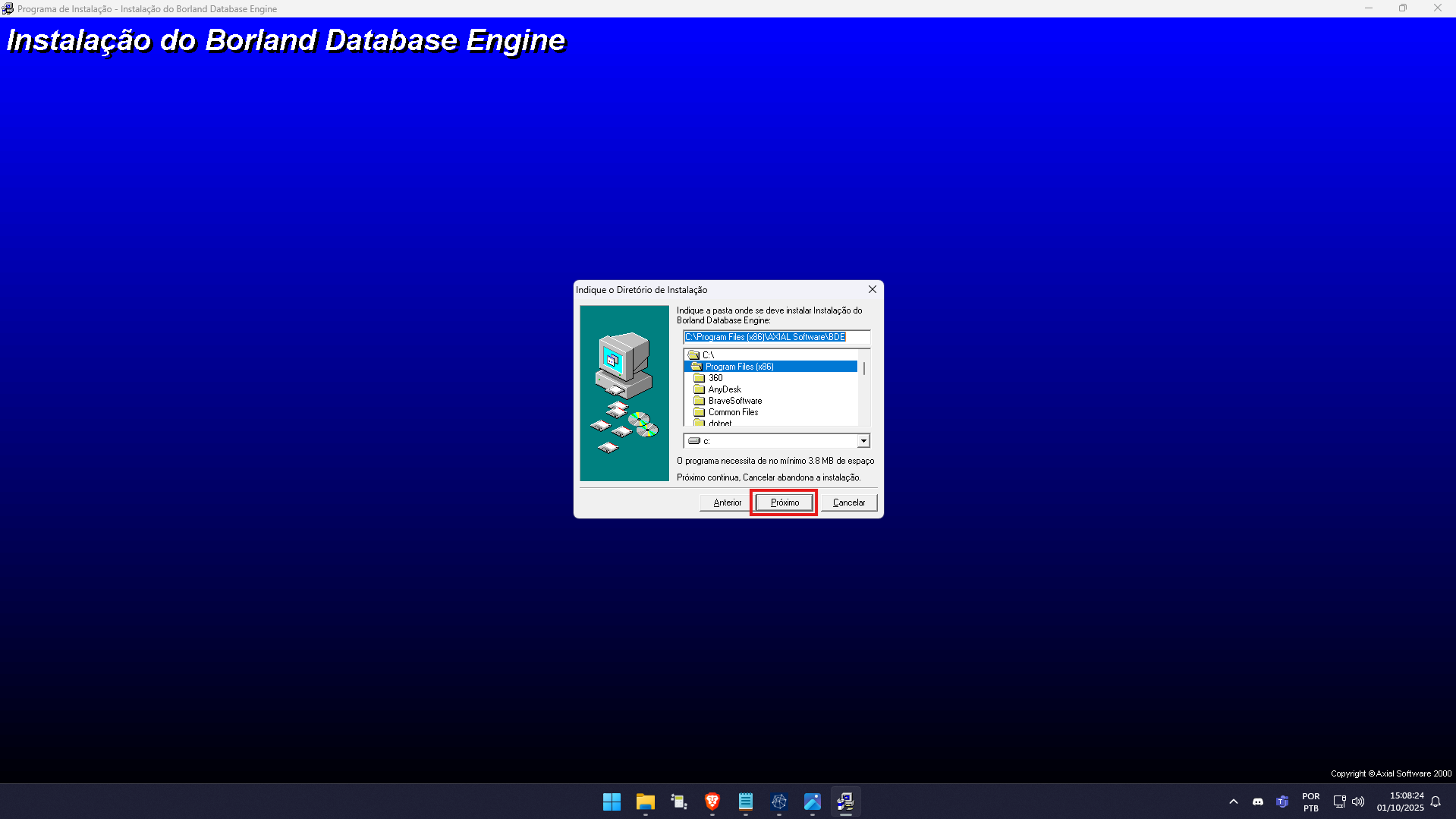Cancel the installation with Cancelar

coord(848,502)
